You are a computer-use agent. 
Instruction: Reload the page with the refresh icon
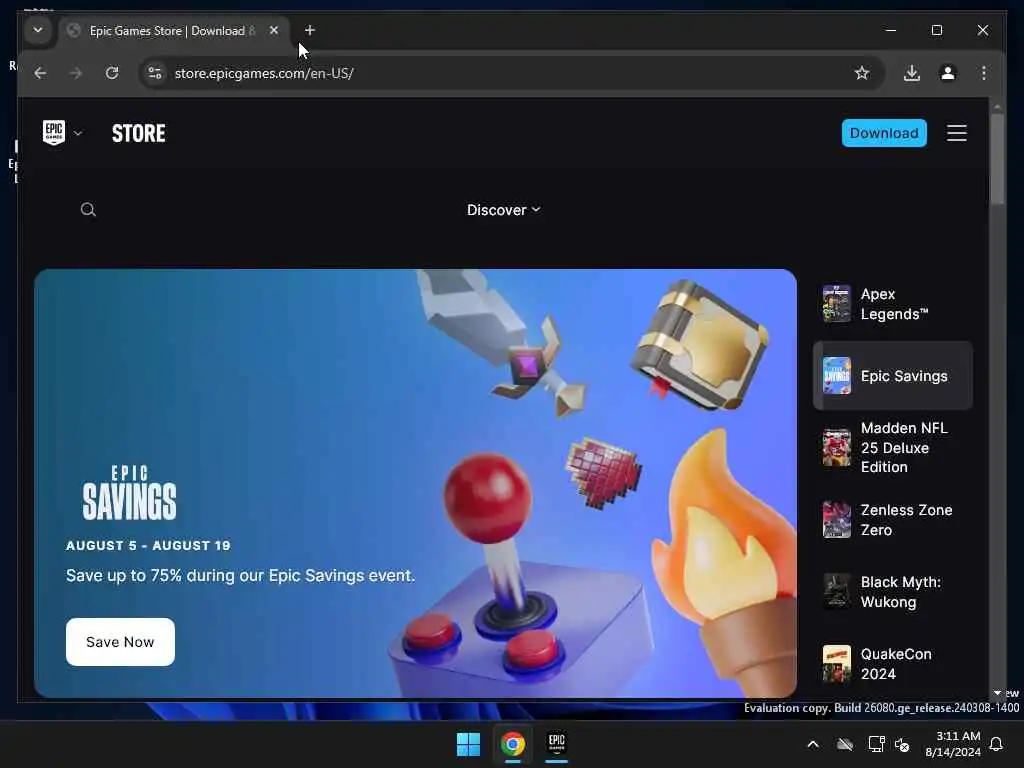click(x=112, y=73)
